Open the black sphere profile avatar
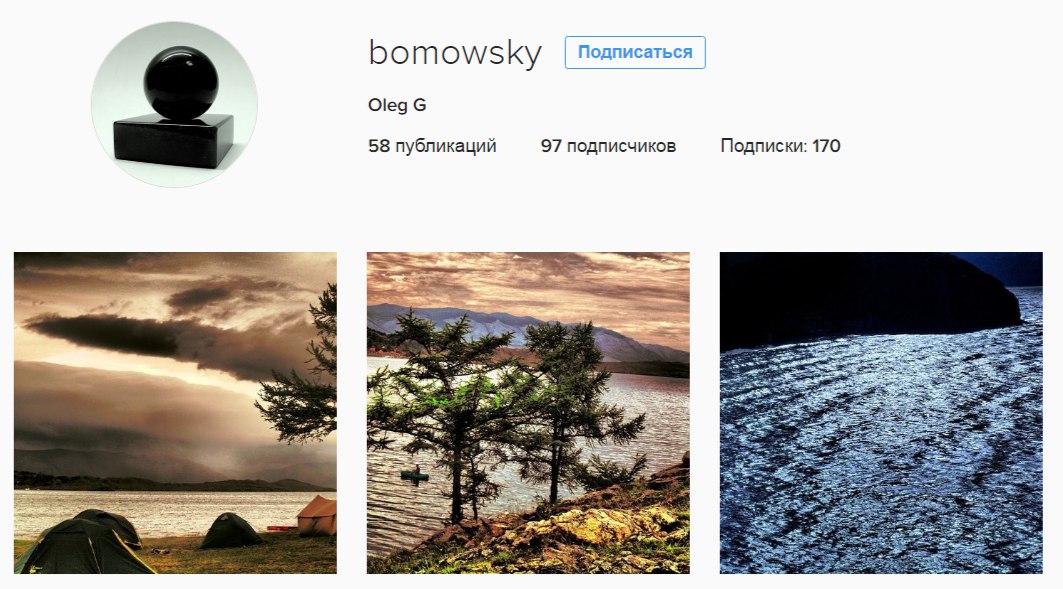Viewport: 1063px width, 589px height. pyautogui.click(x=174, y=104)
